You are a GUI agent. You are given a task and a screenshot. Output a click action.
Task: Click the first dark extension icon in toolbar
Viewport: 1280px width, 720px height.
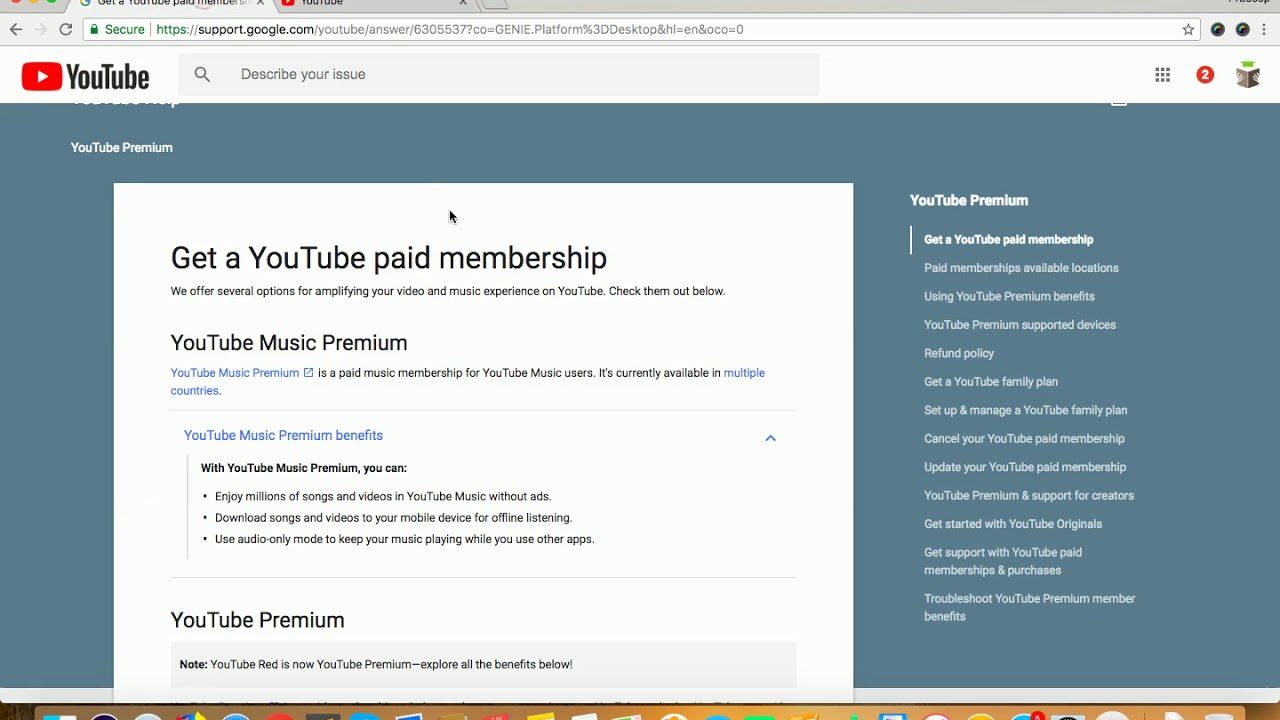tap(1217, 29)
